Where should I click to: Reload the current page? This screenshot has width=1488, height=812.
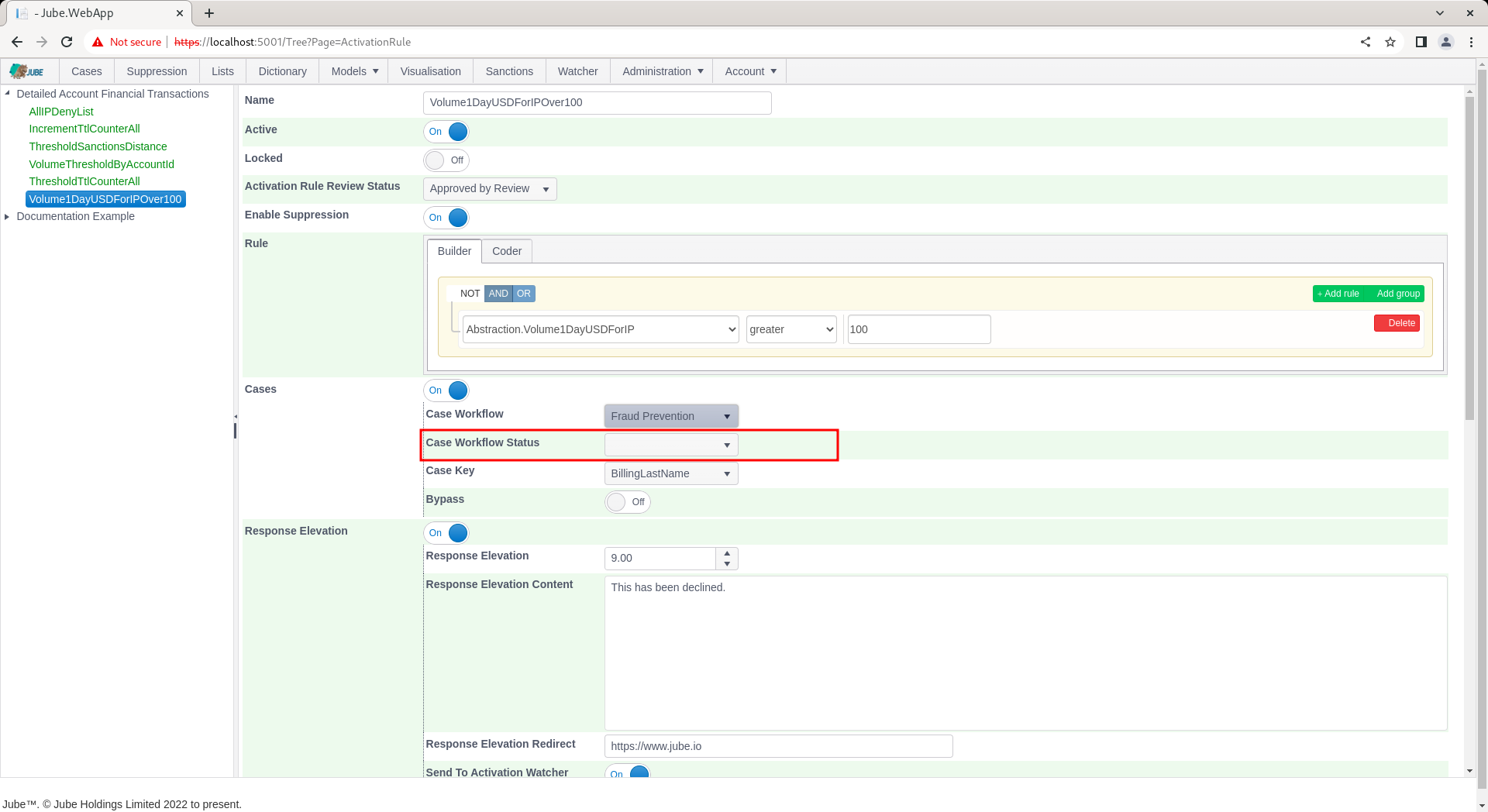pyautogui.click(x=67, y=42)
